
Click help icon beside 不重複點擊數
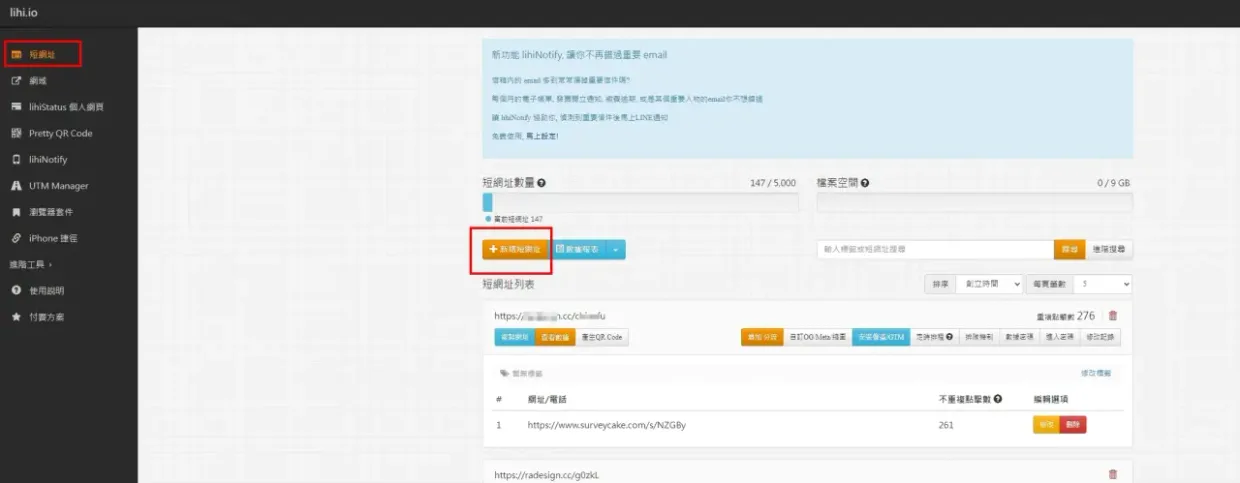click(x=998, y=399)
